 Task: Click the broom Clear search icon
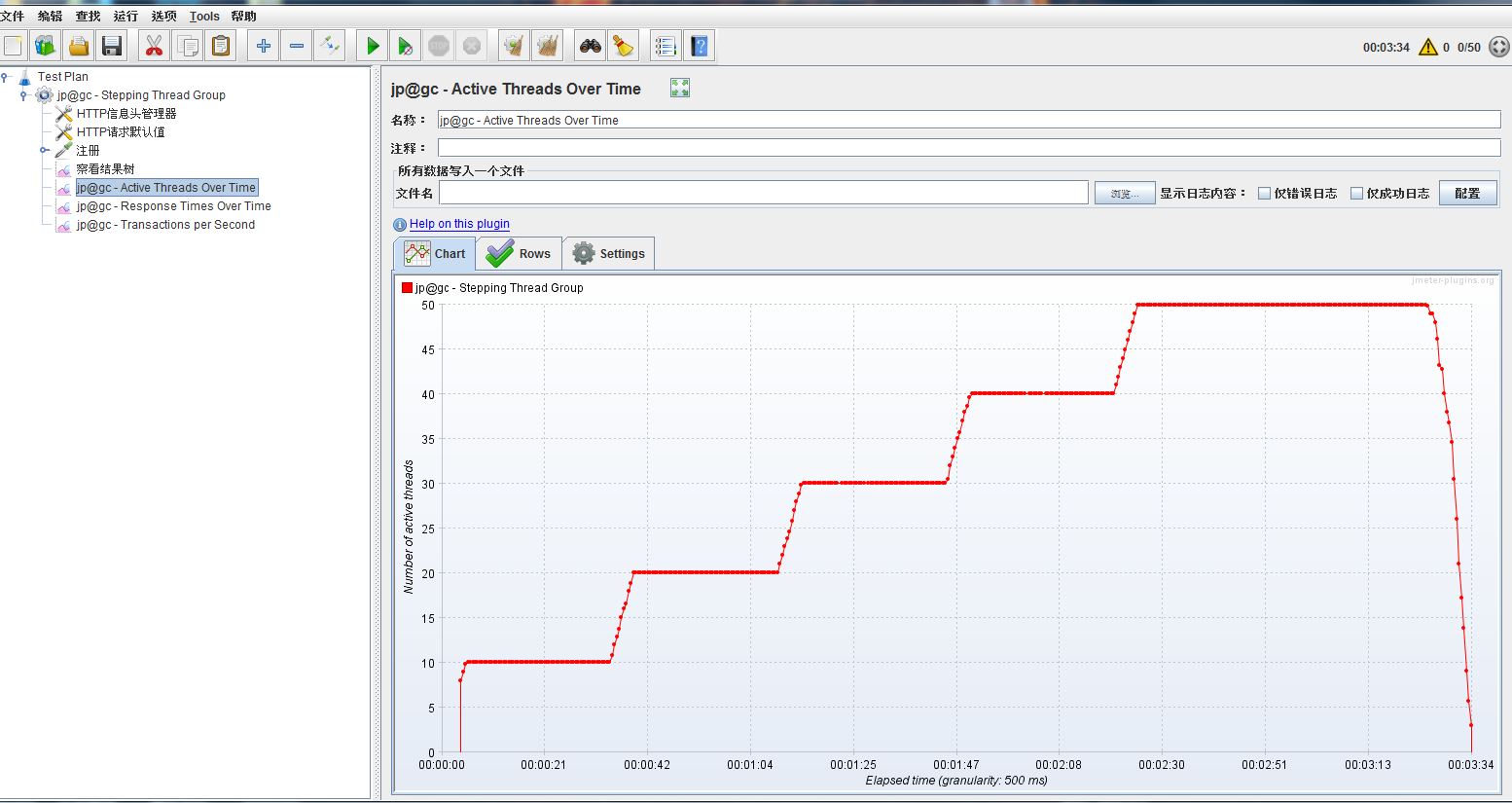point(624,46)
